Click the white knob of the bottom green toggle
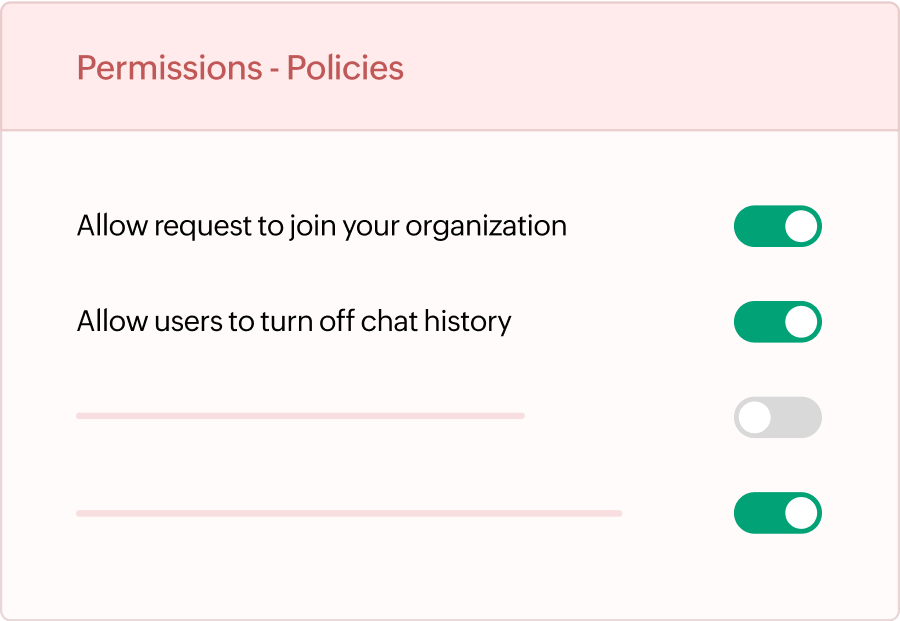 800,513
